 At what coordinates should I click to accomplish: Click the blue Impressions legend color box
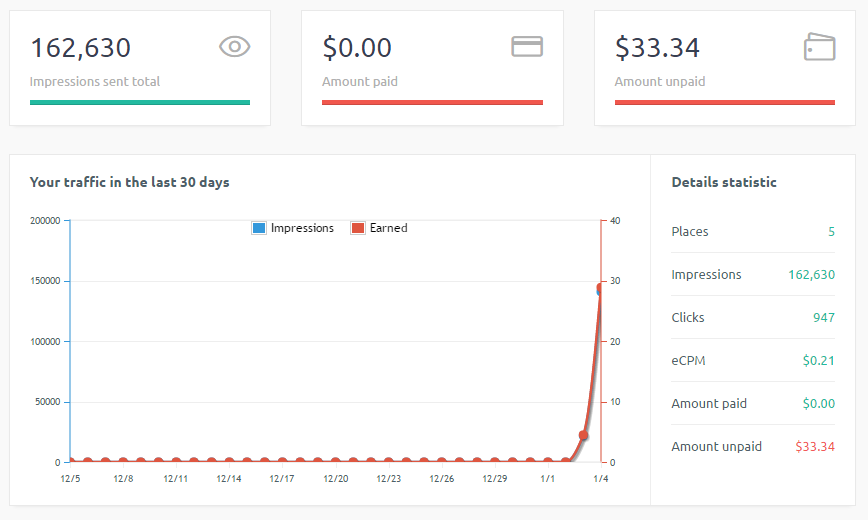[259, 228]
